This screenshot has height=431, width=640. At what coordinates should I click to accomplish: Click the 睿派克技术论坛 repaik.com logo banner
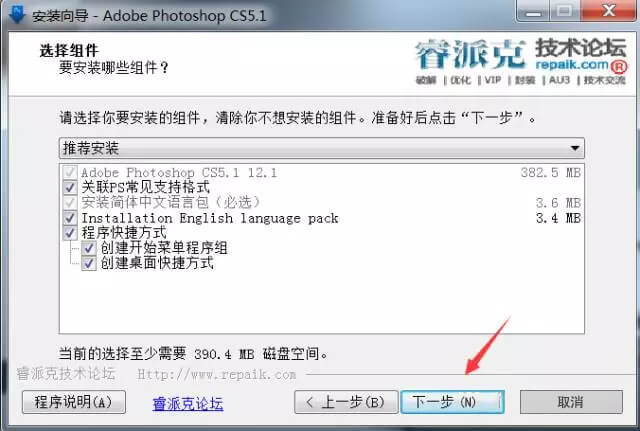point(521,62)
